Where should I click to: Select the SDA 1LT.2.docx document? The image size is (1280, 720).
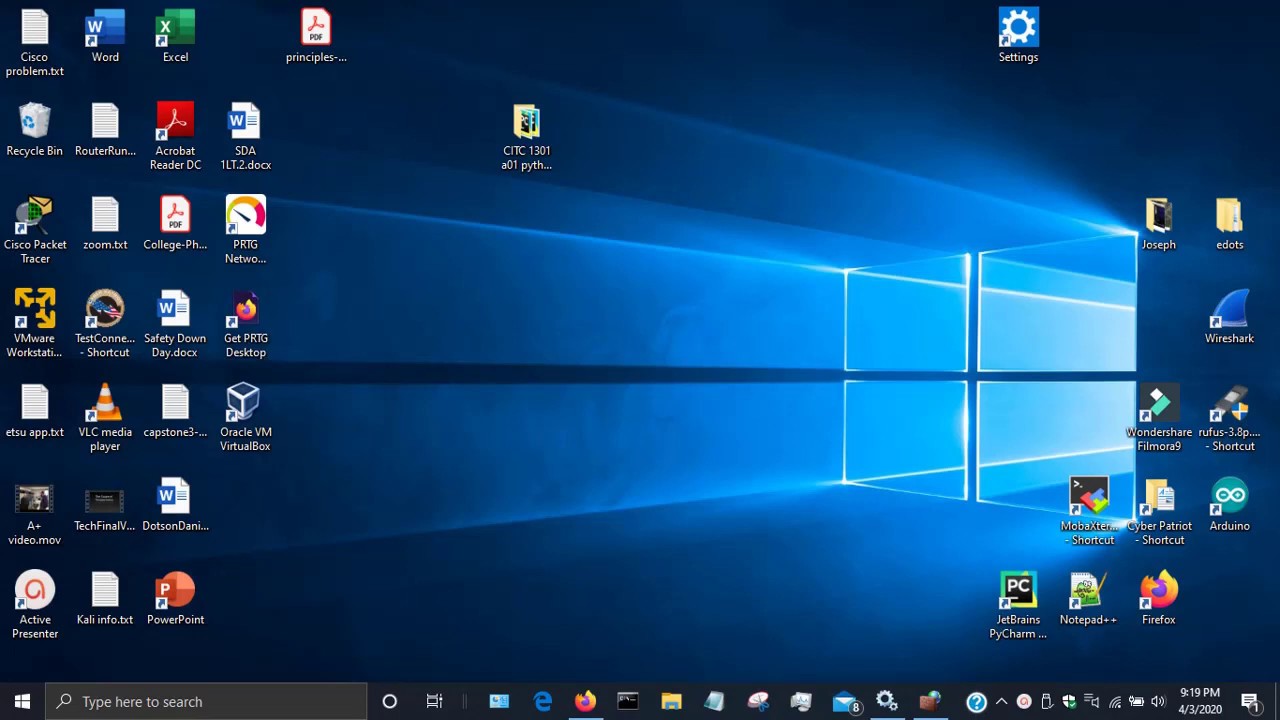[x=245, y=137]
